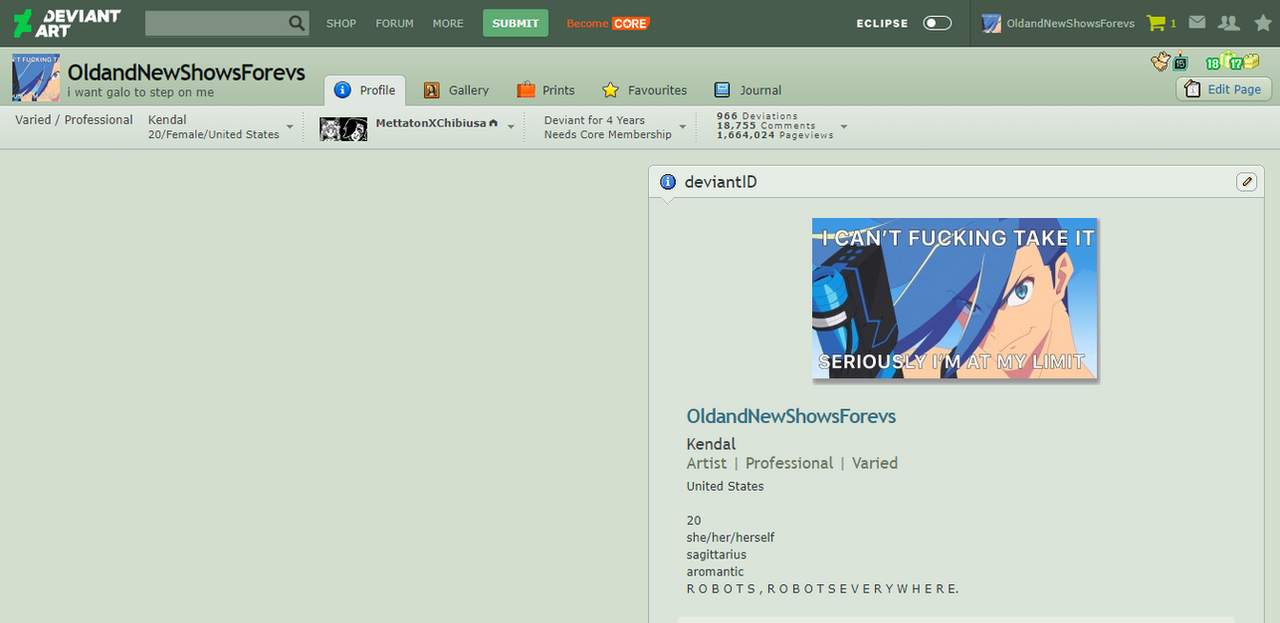The width and height of the screenshot is (1280, 623).
Task: Click the 'Artist | Professional | Varied' line
Action: (x=792, y=463)
